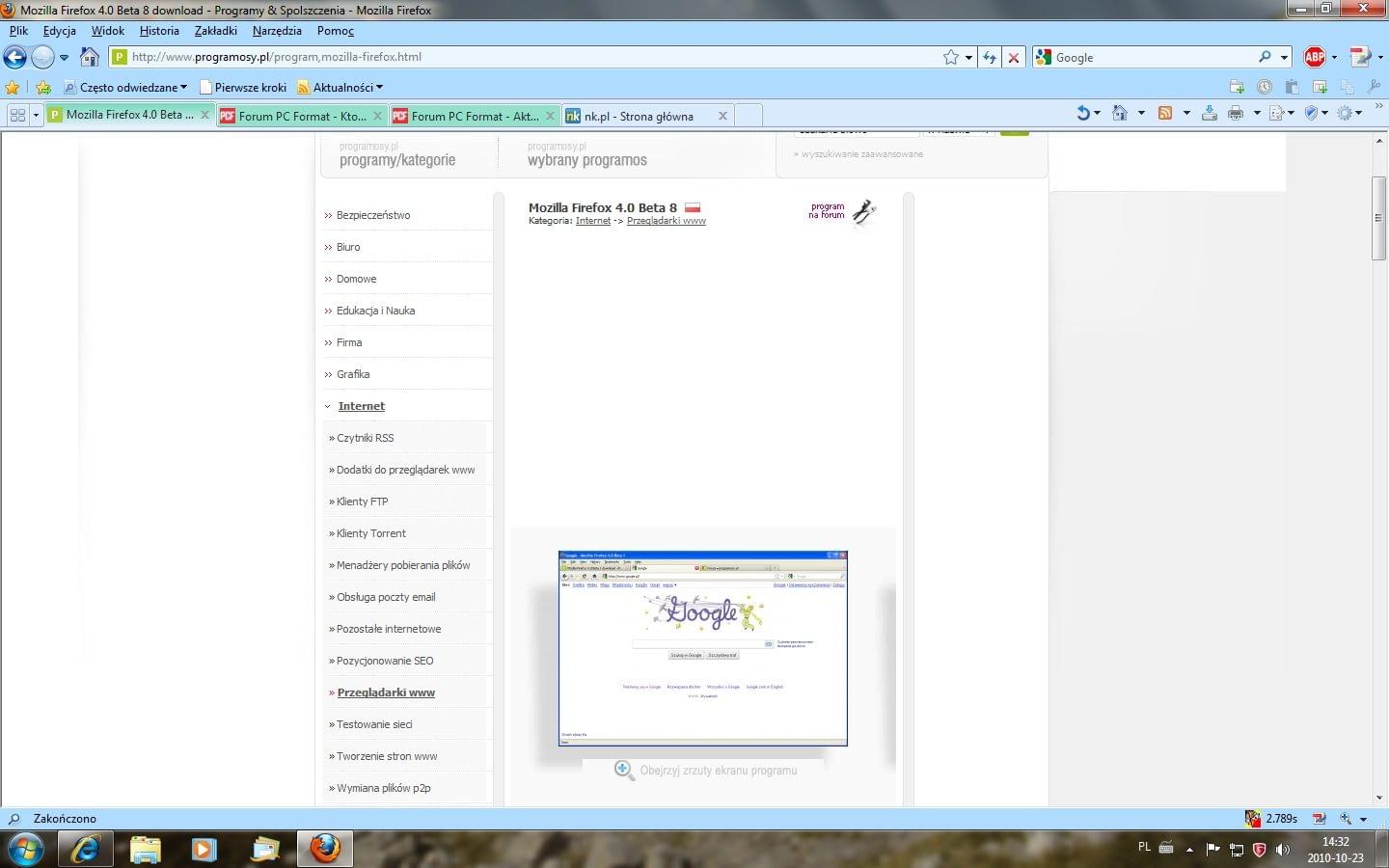
Task: Click the blue undo arrow in the tab bar toolbar
Action: click(x=1082, y=113)
